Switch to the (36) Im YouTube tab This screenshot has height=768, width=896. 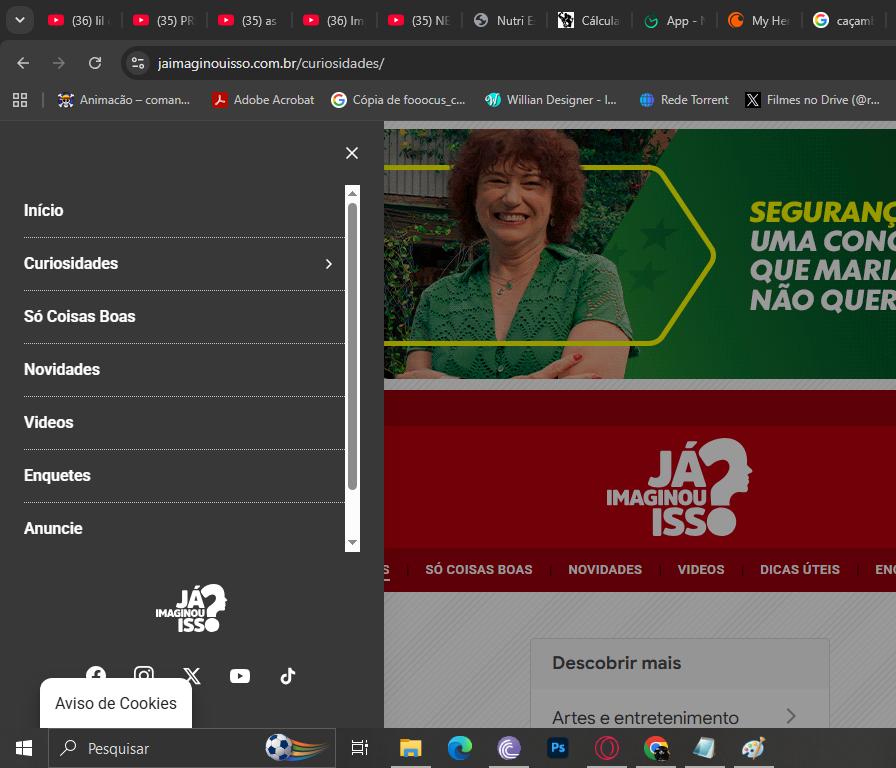(x=335, y=21)
